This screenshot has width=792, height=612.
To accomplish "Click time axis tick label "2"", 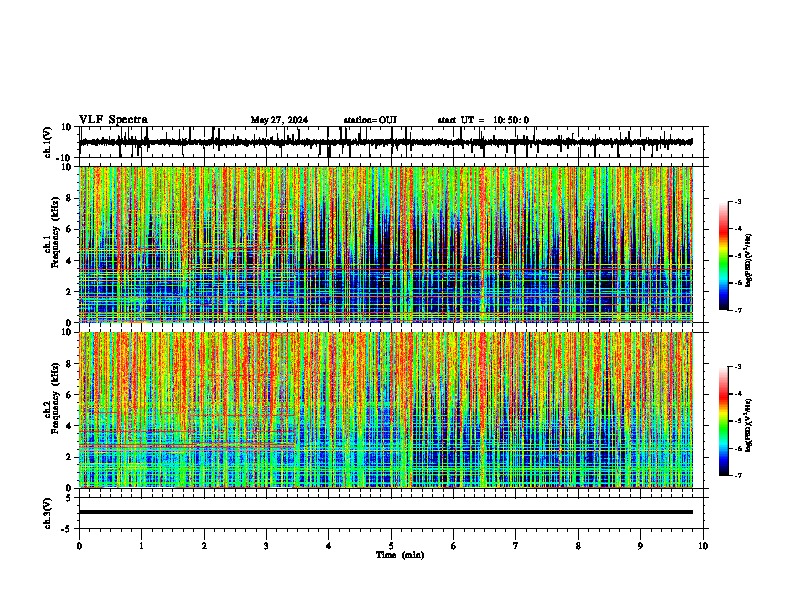I will [204, 546].
